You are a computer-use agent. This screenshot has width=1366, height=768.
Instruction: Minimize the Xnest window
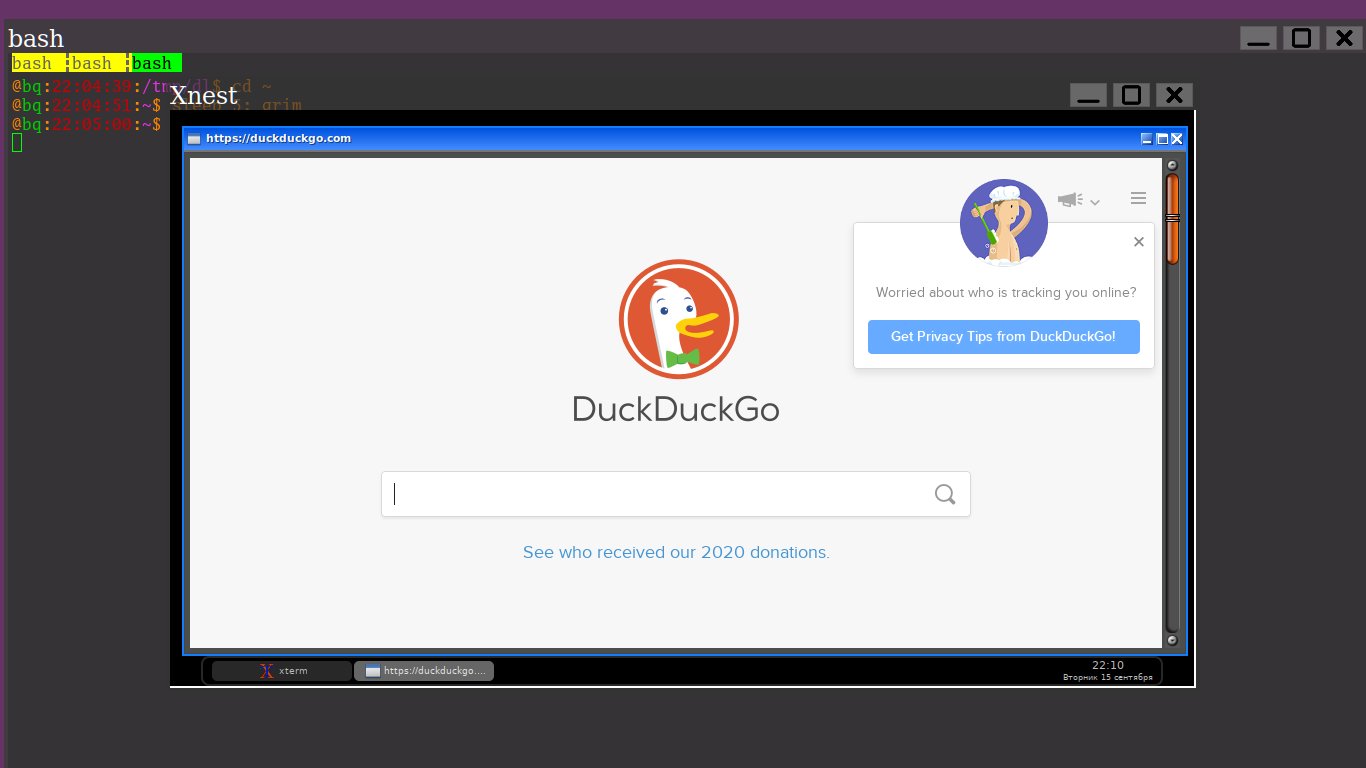pos(1088,95)
